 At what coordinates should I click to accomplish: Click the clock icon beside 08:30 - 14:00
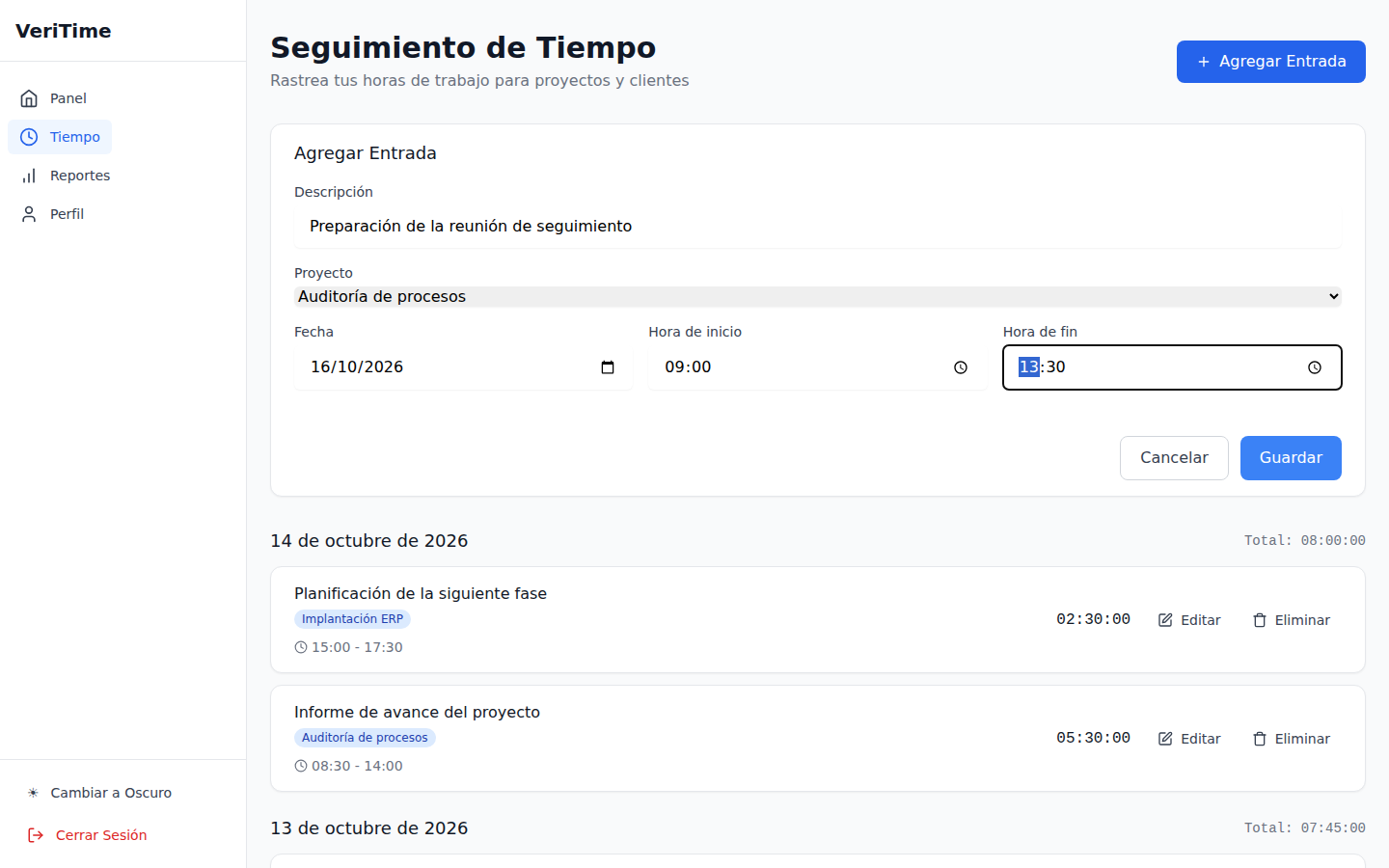point(301,766)
